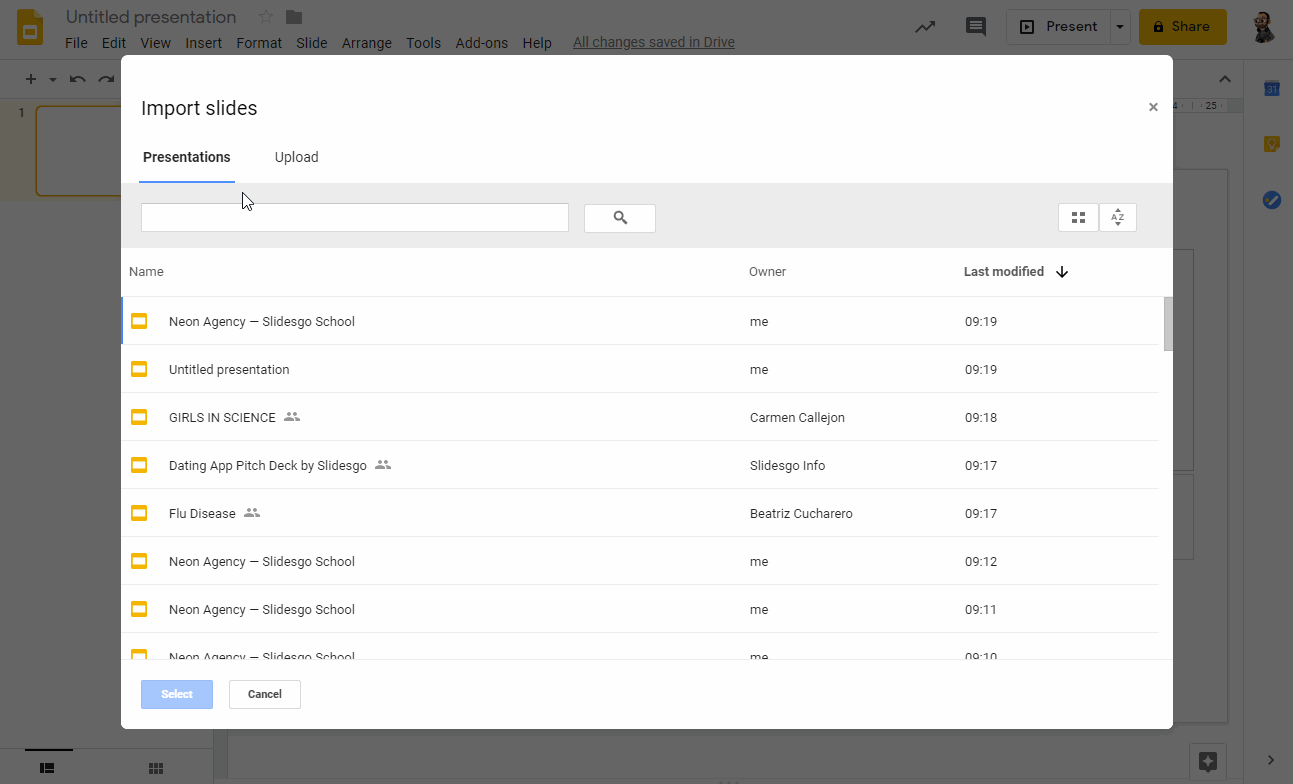Switch to the Upload tab
1293x784 pixels.
tap(296, 157)
